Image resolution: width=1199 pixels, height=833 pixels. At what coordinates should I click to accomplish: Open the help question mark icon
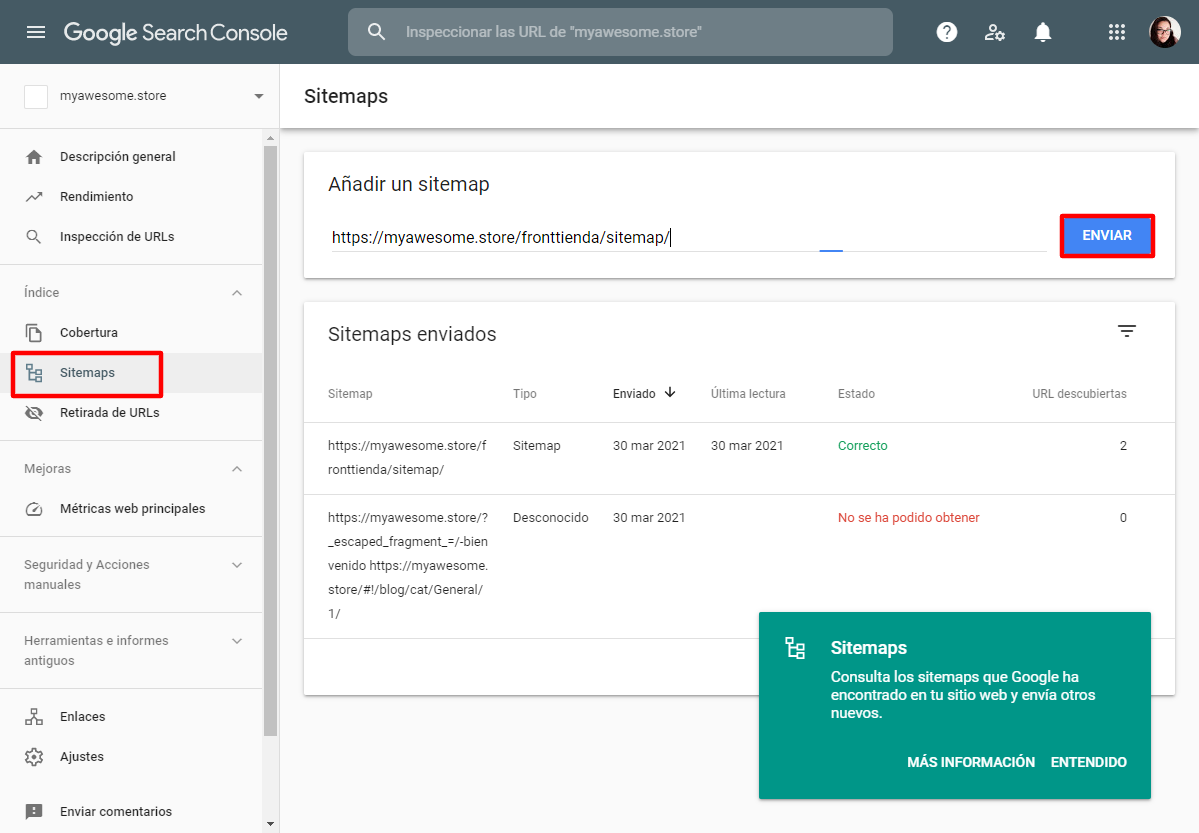(x=947, y=32)
